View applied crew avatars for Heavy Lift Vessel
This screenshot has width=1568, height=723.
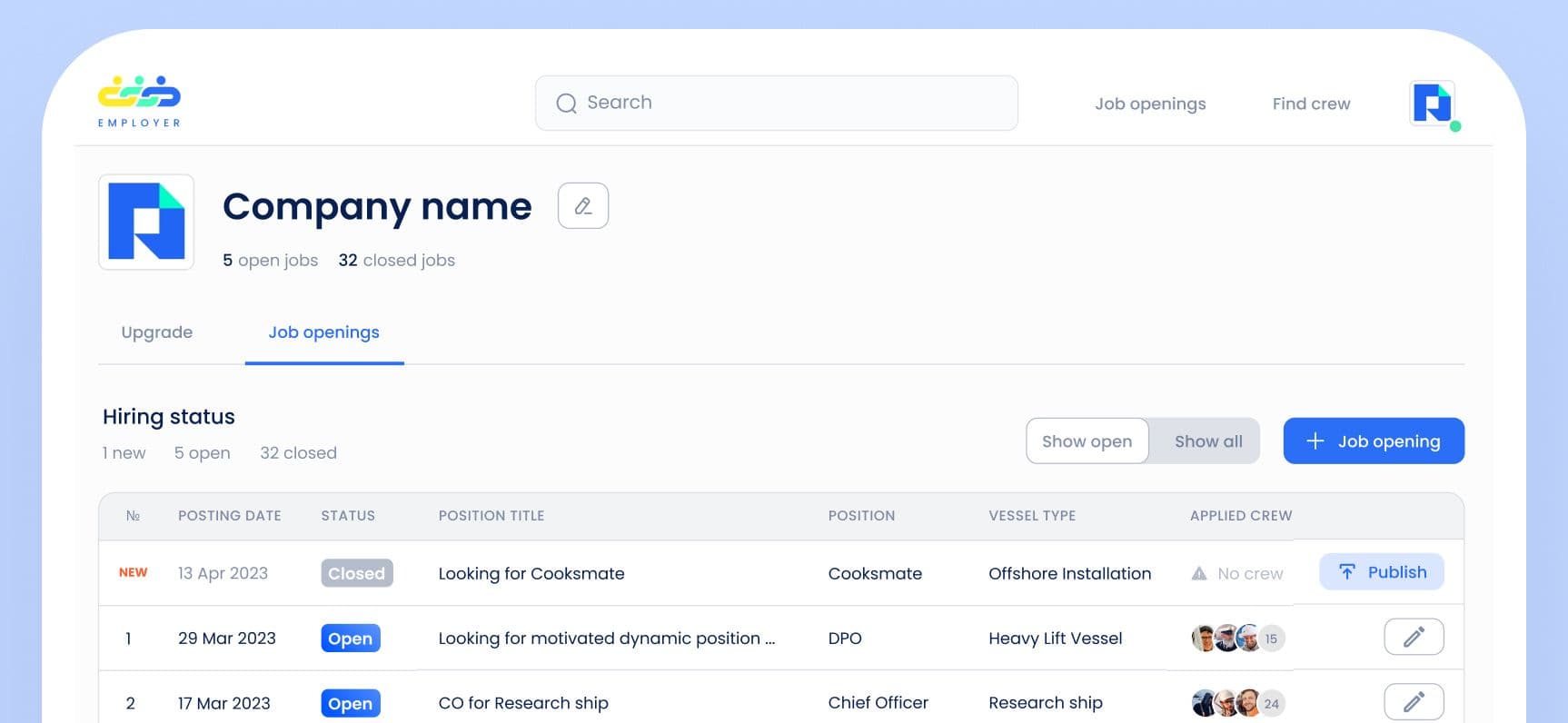tap(1236, 639)
